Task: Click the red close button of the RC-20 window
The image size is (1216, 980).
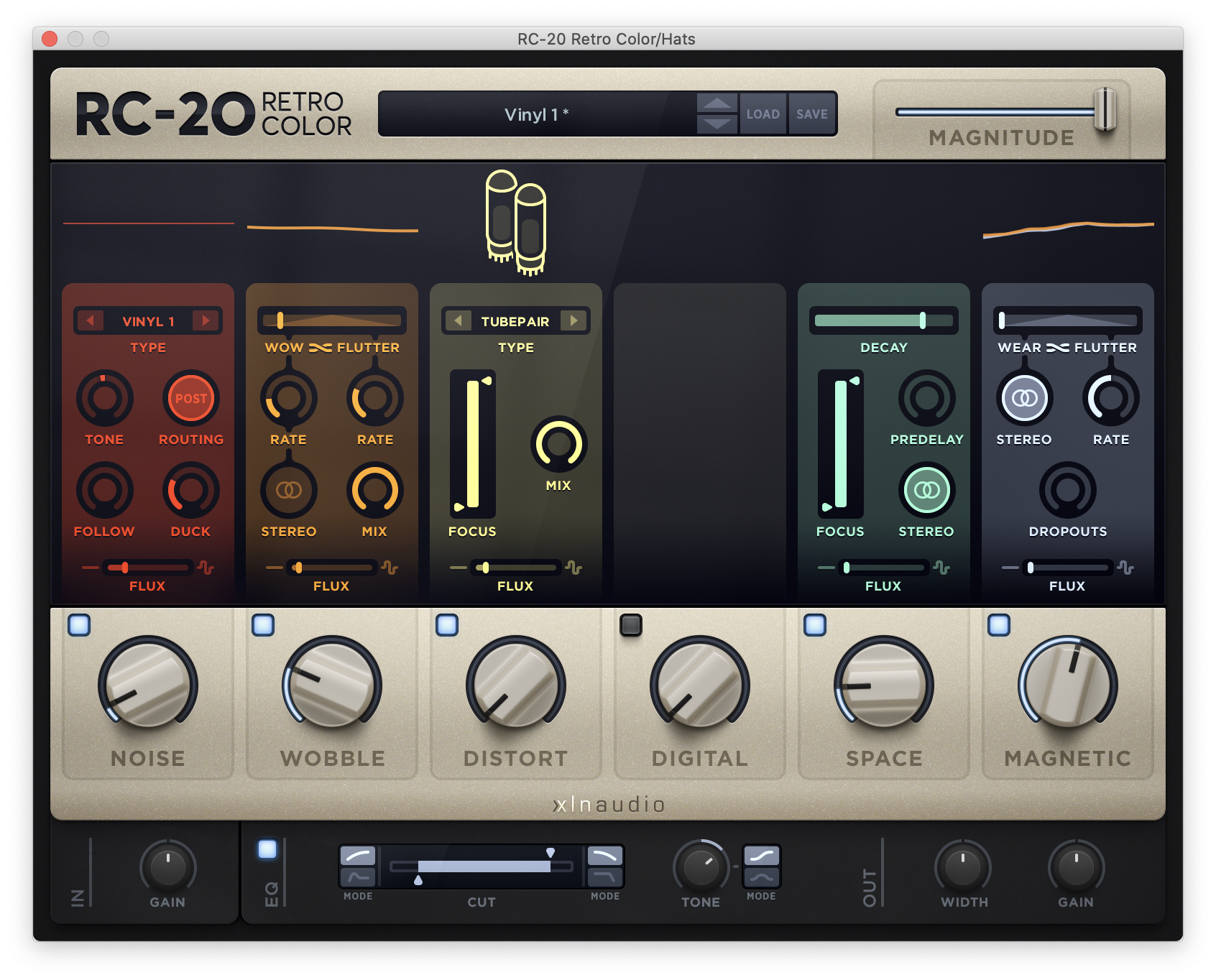Action: click(50, 39)
